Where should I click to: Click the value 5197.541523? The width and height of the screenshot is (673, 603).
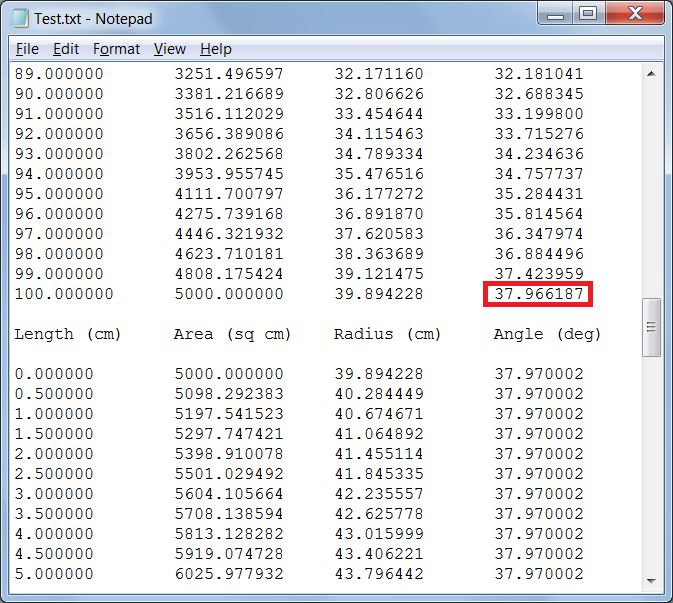pyautogui.click(x=229, y=414)
